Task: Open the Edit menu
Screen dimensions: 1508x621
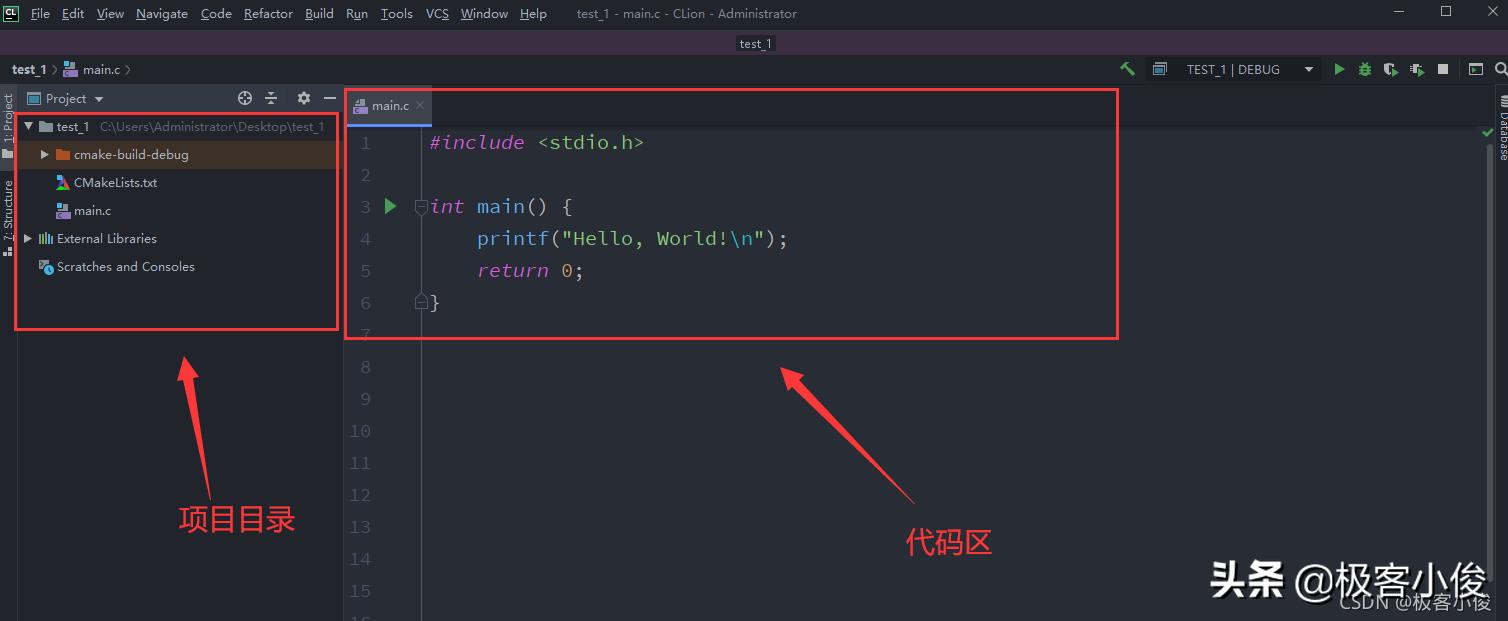Action: point(73,14)
